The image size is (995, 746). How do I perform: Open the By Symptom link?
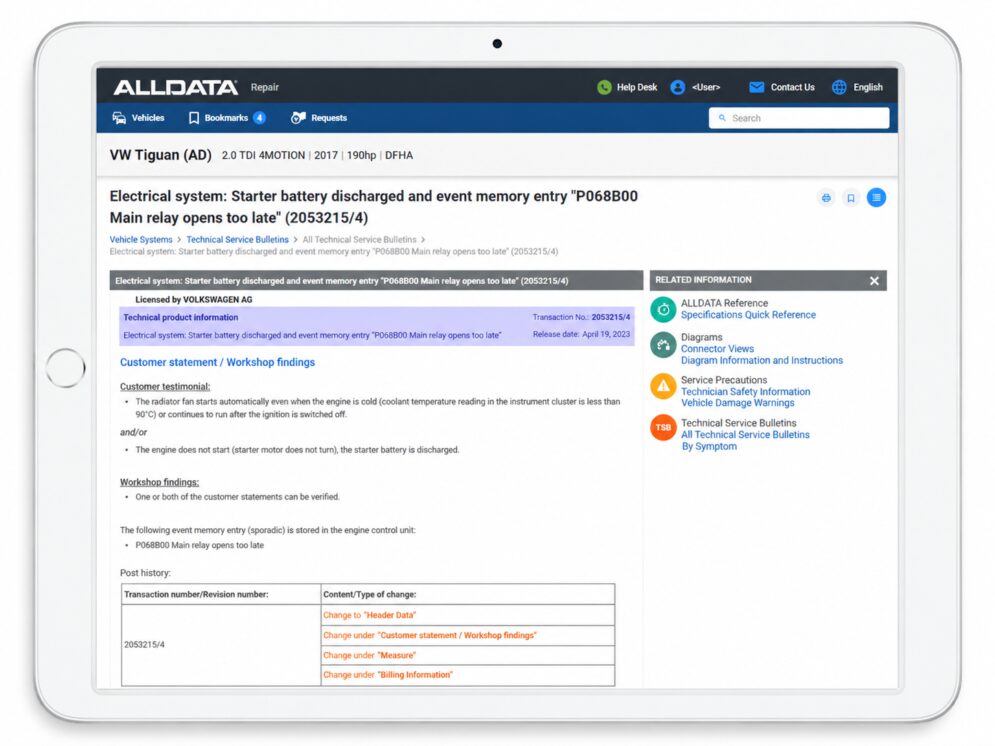[x=709, y=447]
